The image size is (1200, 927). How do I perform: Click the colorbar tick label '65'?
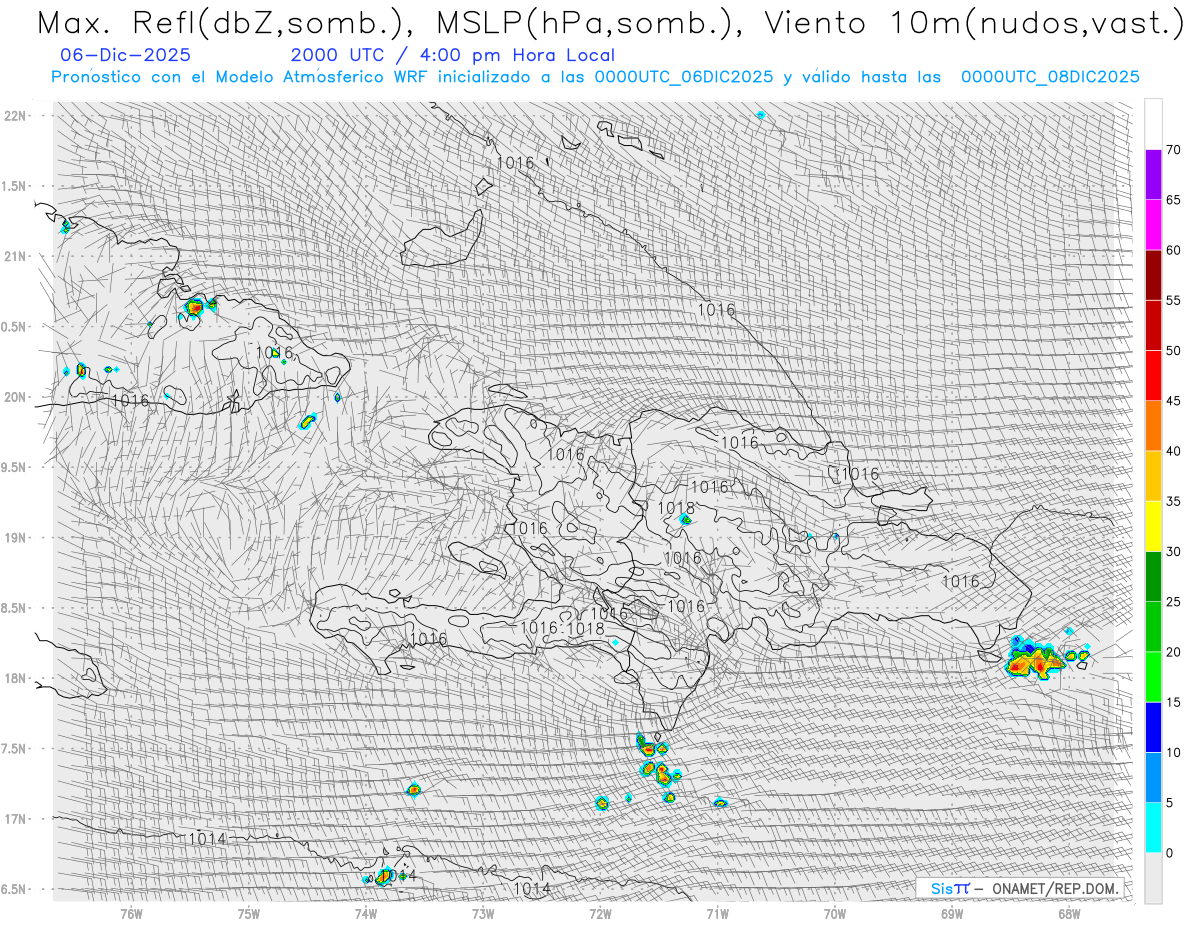pyautogui.click(x=1173, y=200)
